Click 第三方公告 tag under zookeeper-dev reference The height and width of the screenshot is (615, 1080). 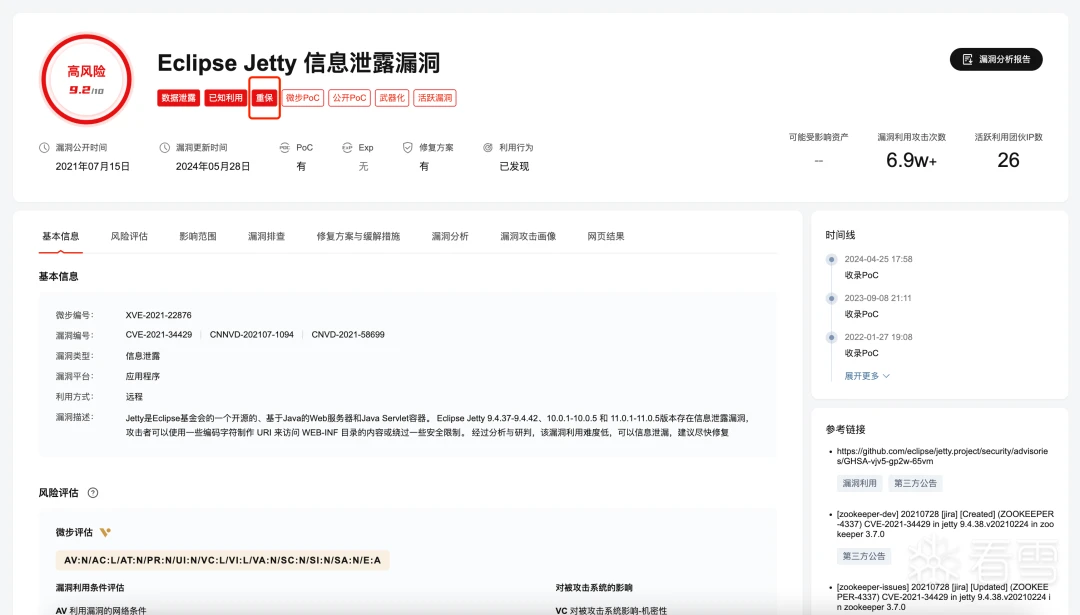click(864, 556)
